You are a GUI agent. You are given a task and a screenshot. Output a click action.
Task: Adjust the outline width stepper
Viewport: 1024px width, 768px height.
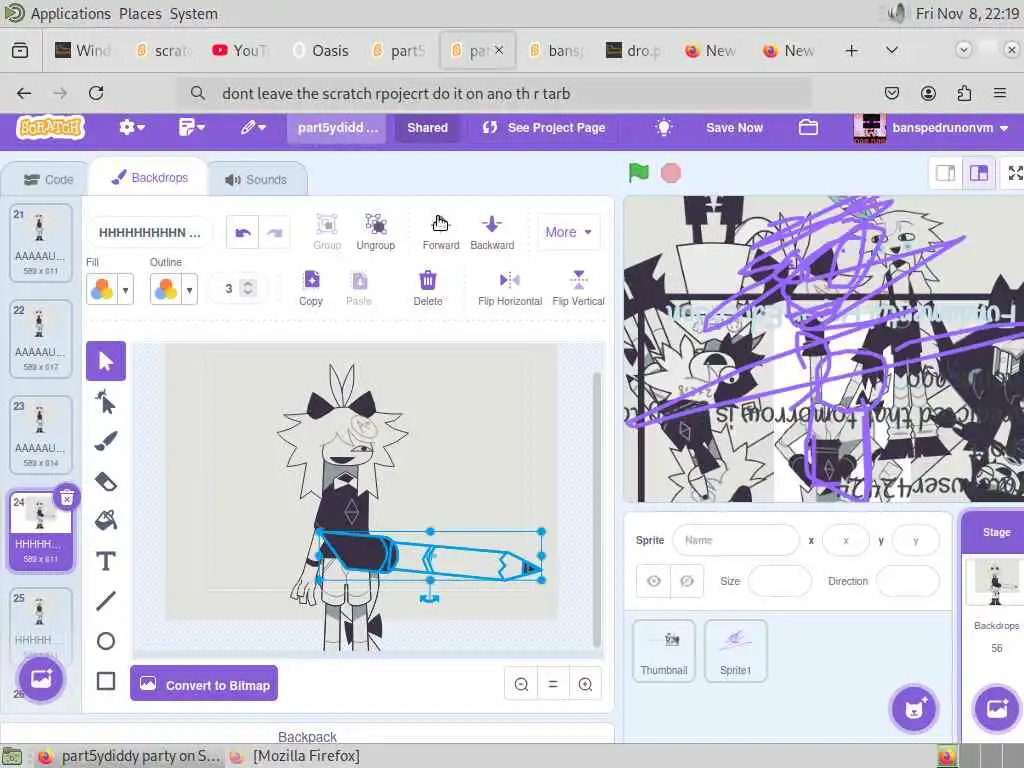pos(248,288)
